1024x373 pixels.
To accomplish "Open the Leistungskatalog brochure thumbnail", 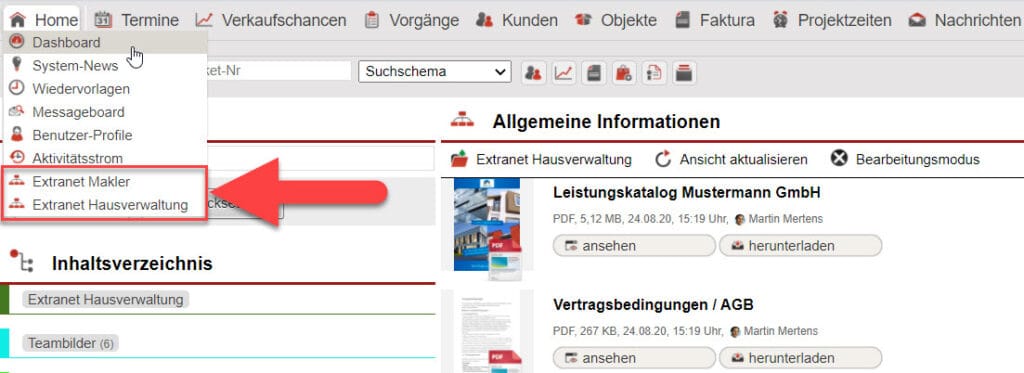I will click(488, 225).
